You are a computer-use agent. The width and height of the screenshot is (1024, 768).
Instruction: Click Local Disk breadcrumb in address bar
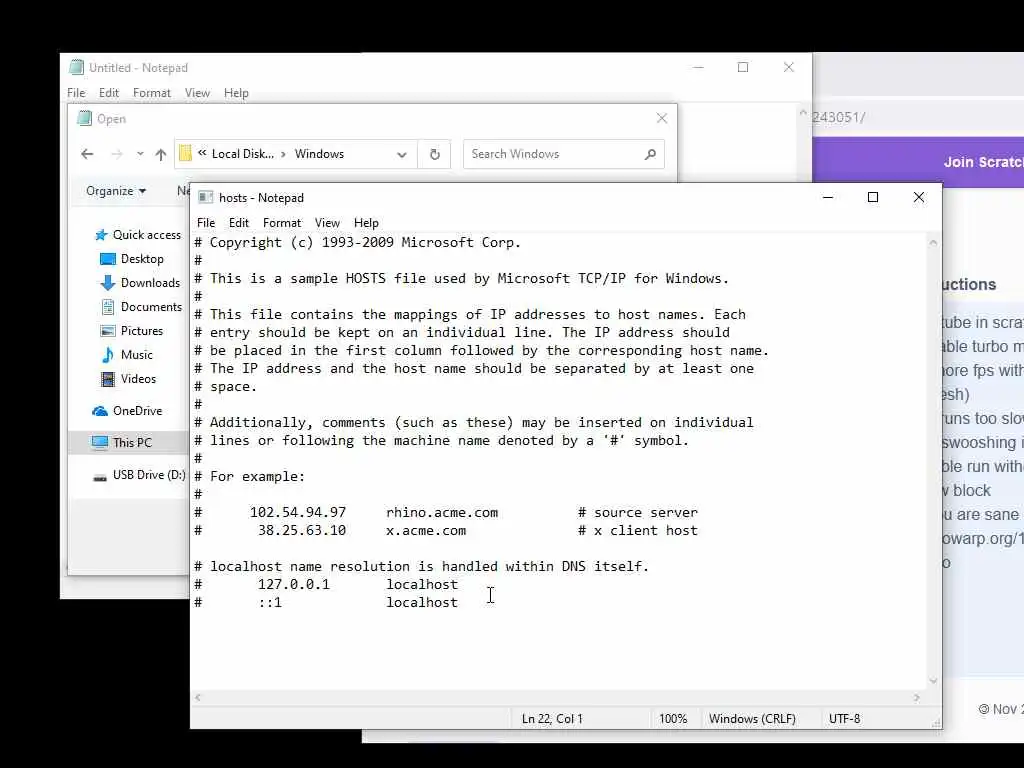(x=242, y=153)
